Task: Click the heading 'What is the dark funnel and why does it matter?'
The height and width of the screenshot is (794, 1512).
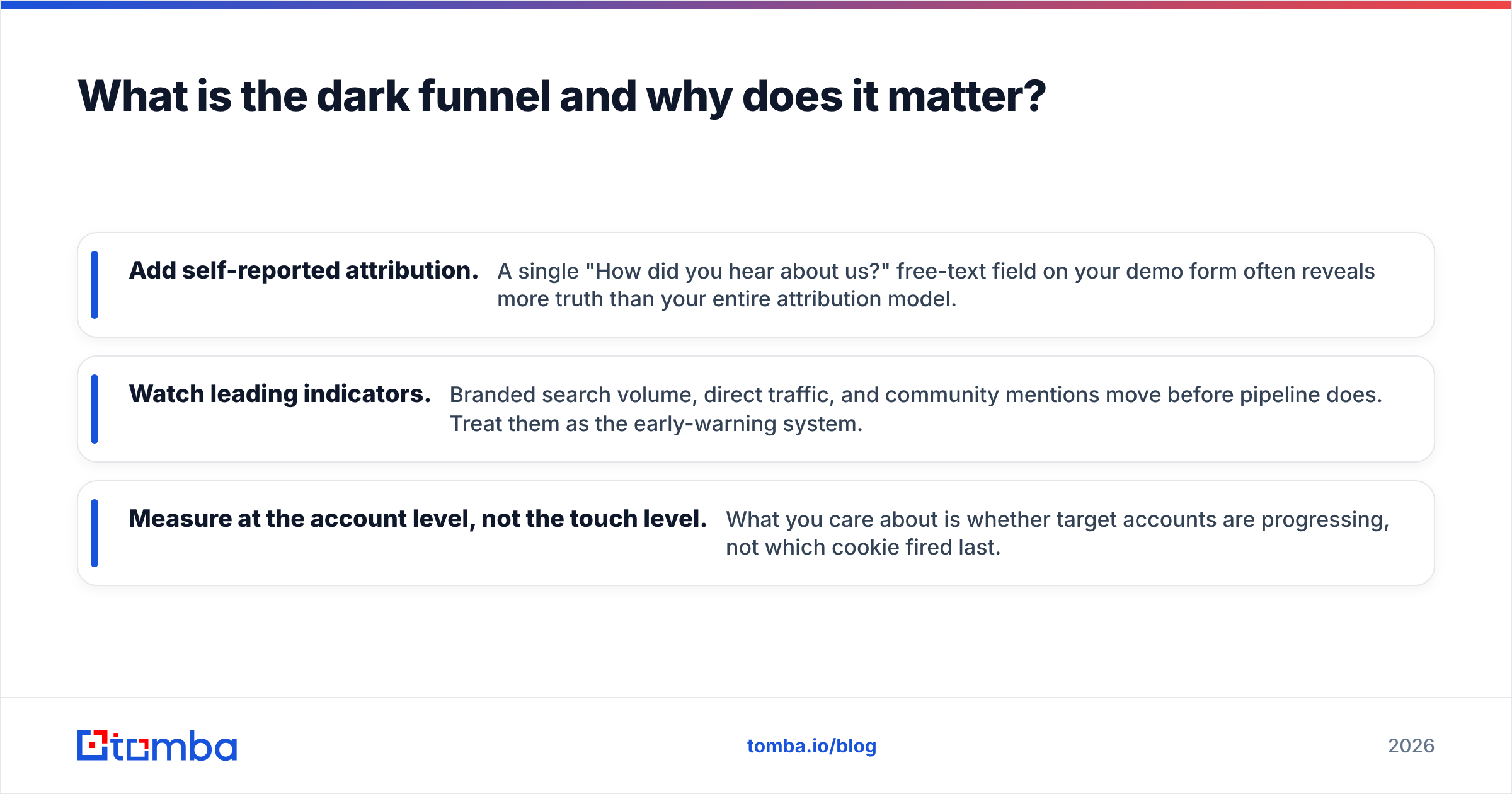Action: point(562,96)
